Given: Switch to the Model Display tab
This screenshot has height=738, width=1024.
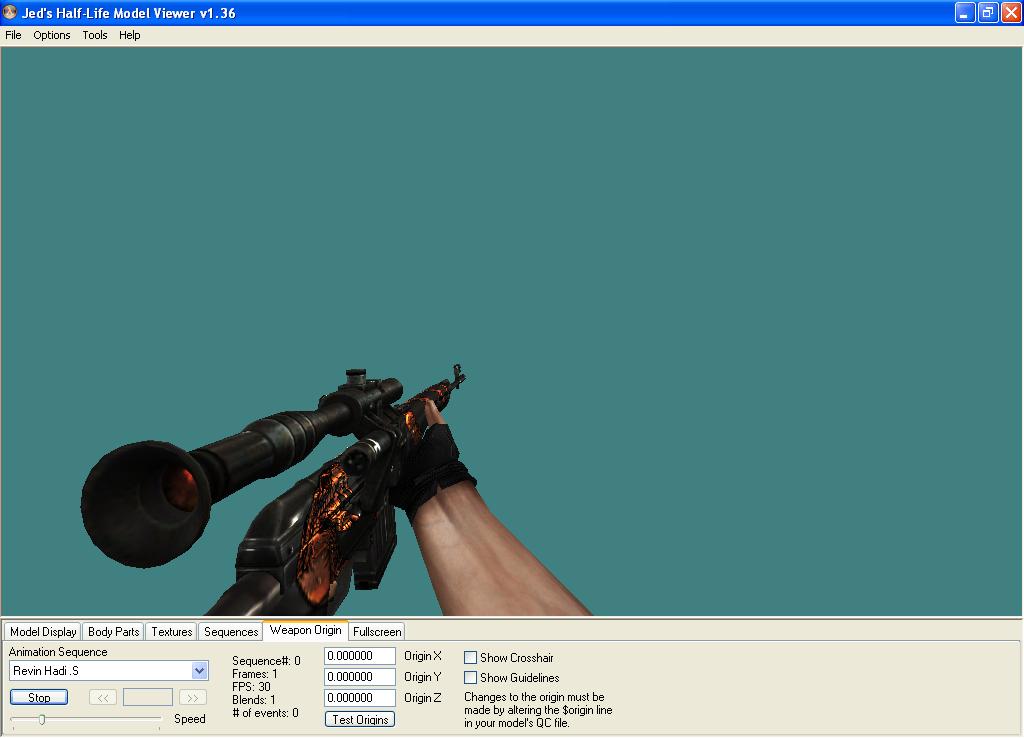Looking at the screenshot, I should [43, 632].
